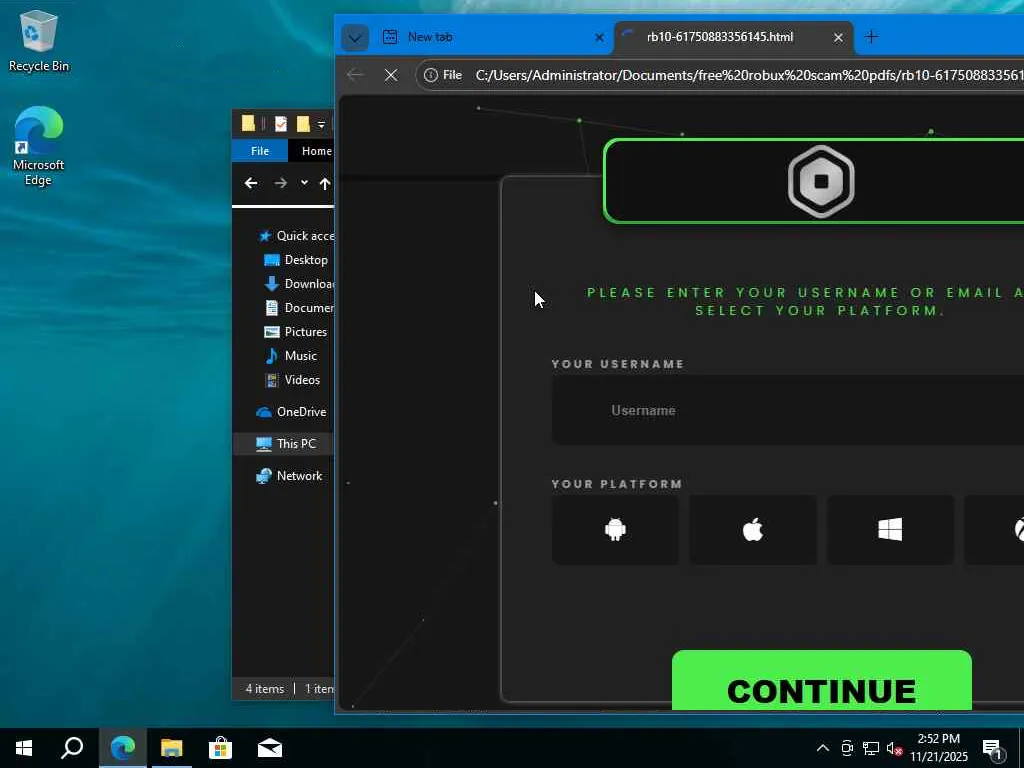The width and height of the screenshot is (1024, 768).
Task: Open taskbar search magnifier
Action: (72, 748)
